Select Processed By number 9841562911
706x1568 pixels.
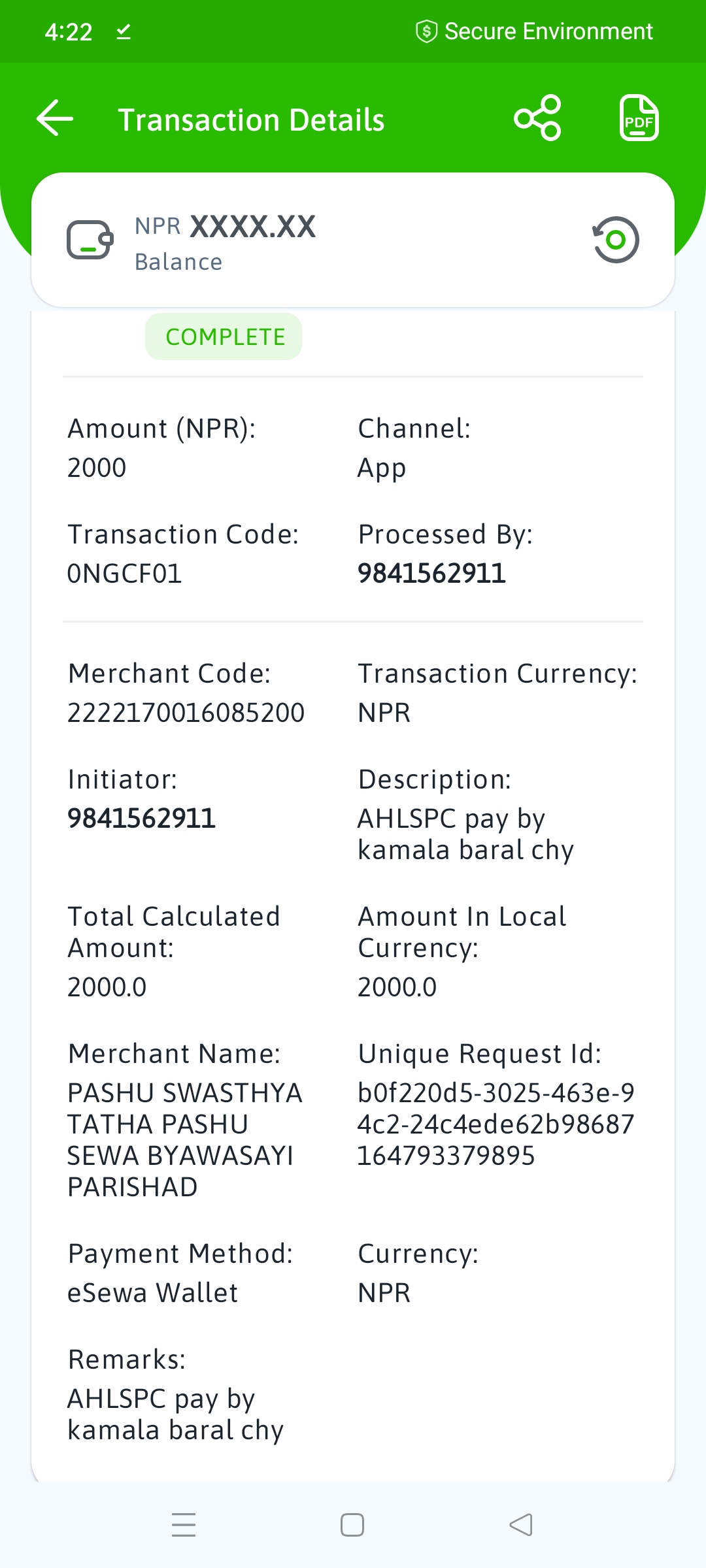tap(431, 574)
